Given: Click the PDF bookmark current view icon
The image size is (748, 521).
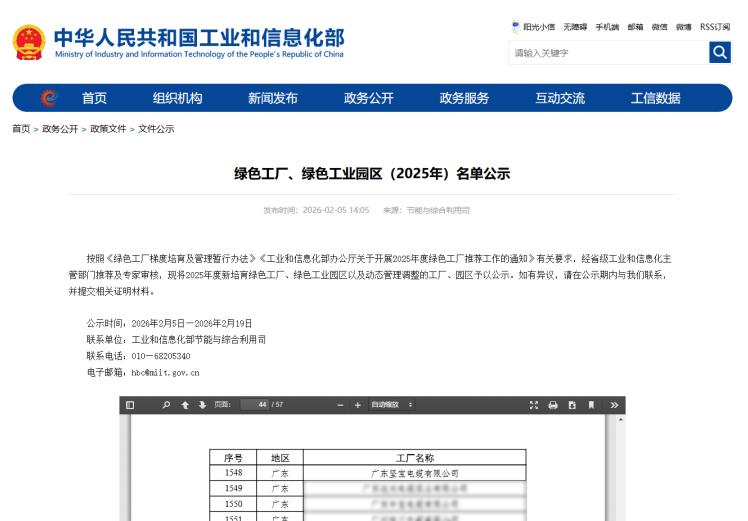Looking at the screenshot, I should 591,405.
